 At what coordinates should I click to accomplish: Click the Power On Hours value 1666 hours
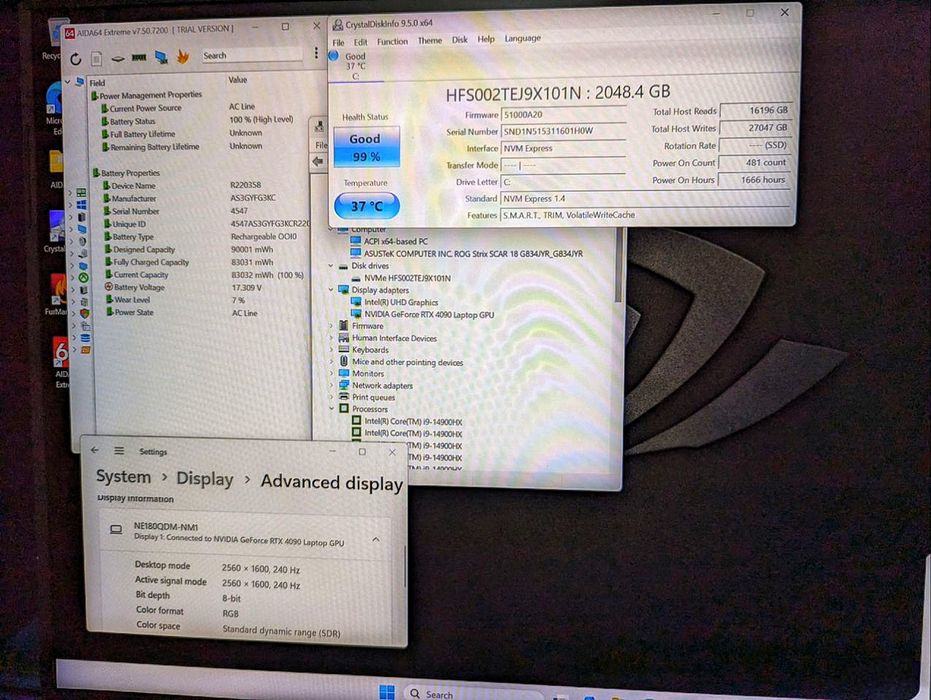[x=754, y=179]
